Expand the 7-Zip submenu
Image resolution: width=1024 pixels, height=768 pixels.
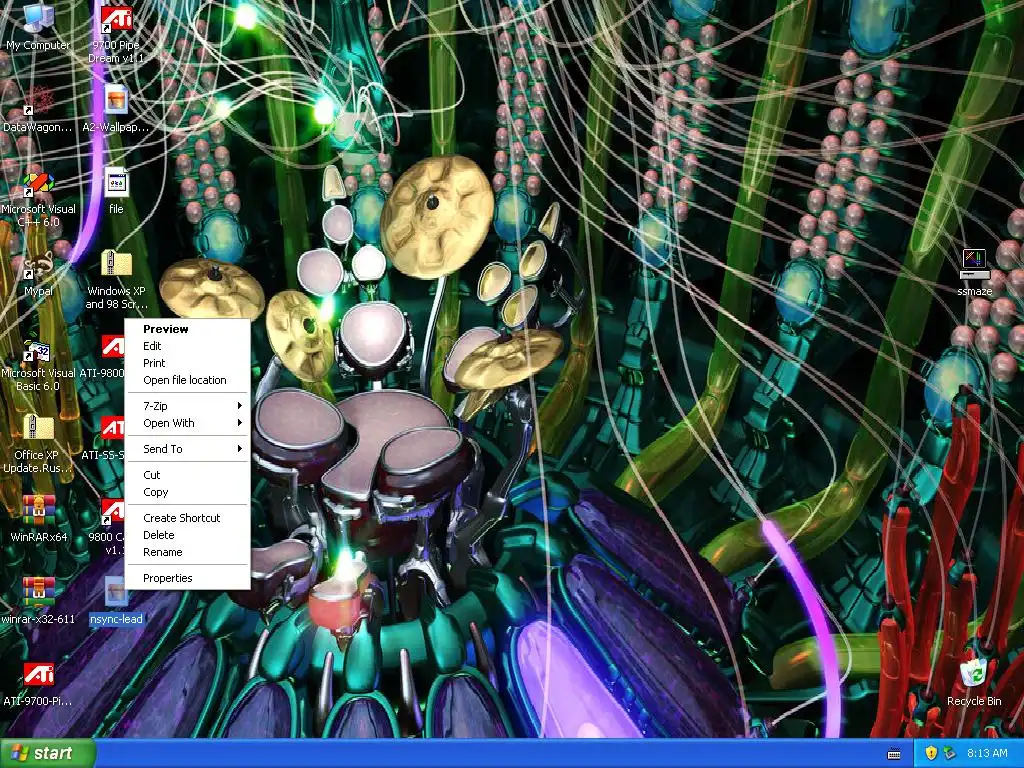(x=187, y=406)
